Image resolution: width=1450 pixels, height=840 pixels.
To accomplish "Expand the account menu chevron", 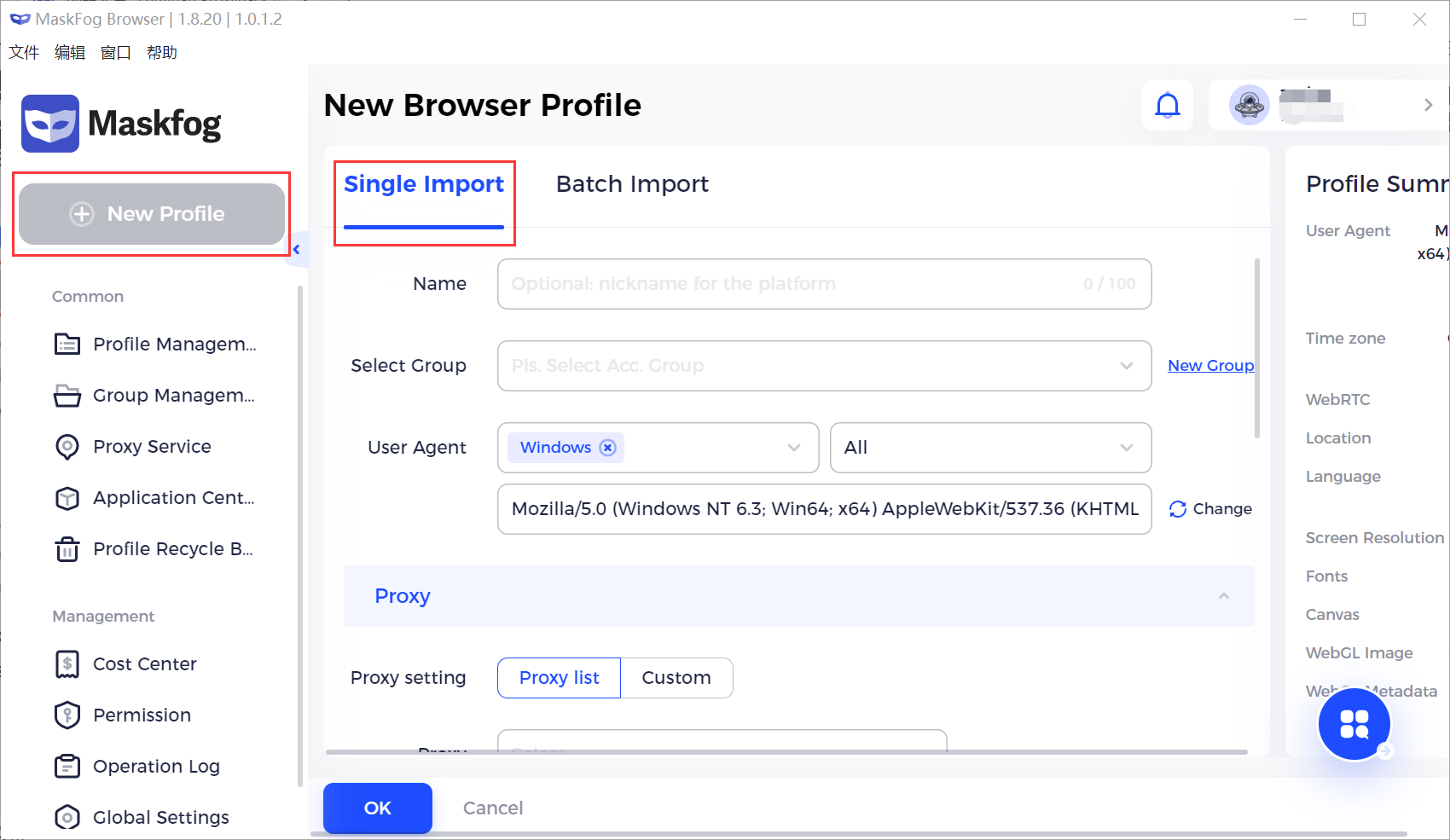I will 1428,105.
